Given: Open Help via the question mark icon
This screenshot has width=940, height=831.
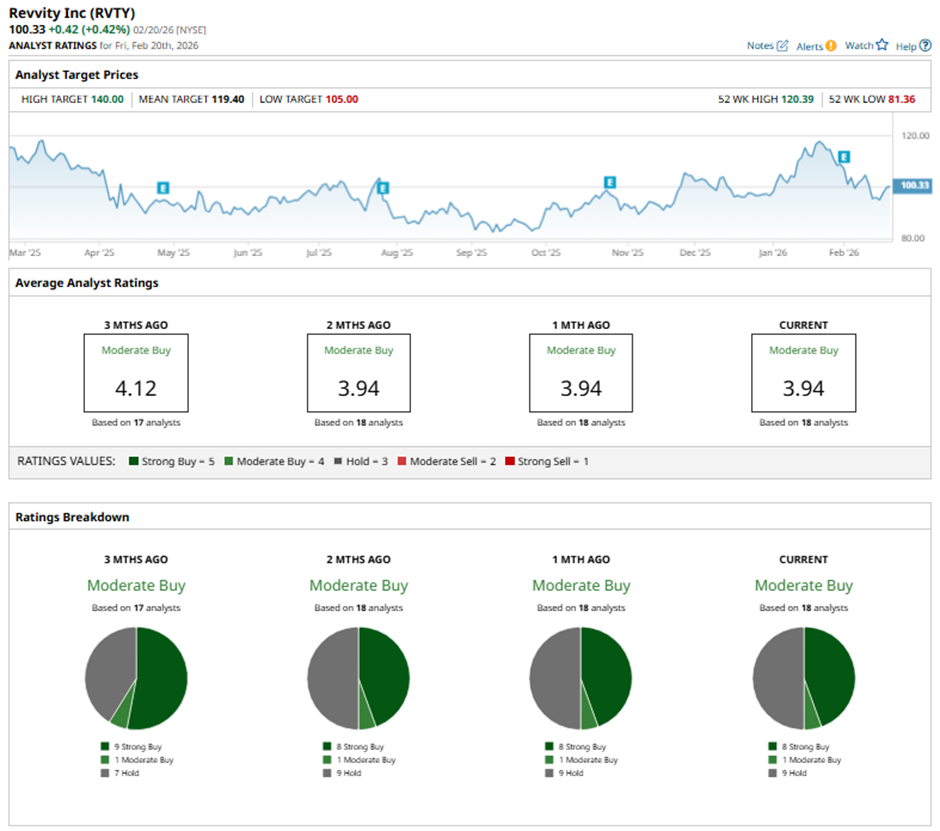Looking at the screenshot, I should tap(925, 46).
